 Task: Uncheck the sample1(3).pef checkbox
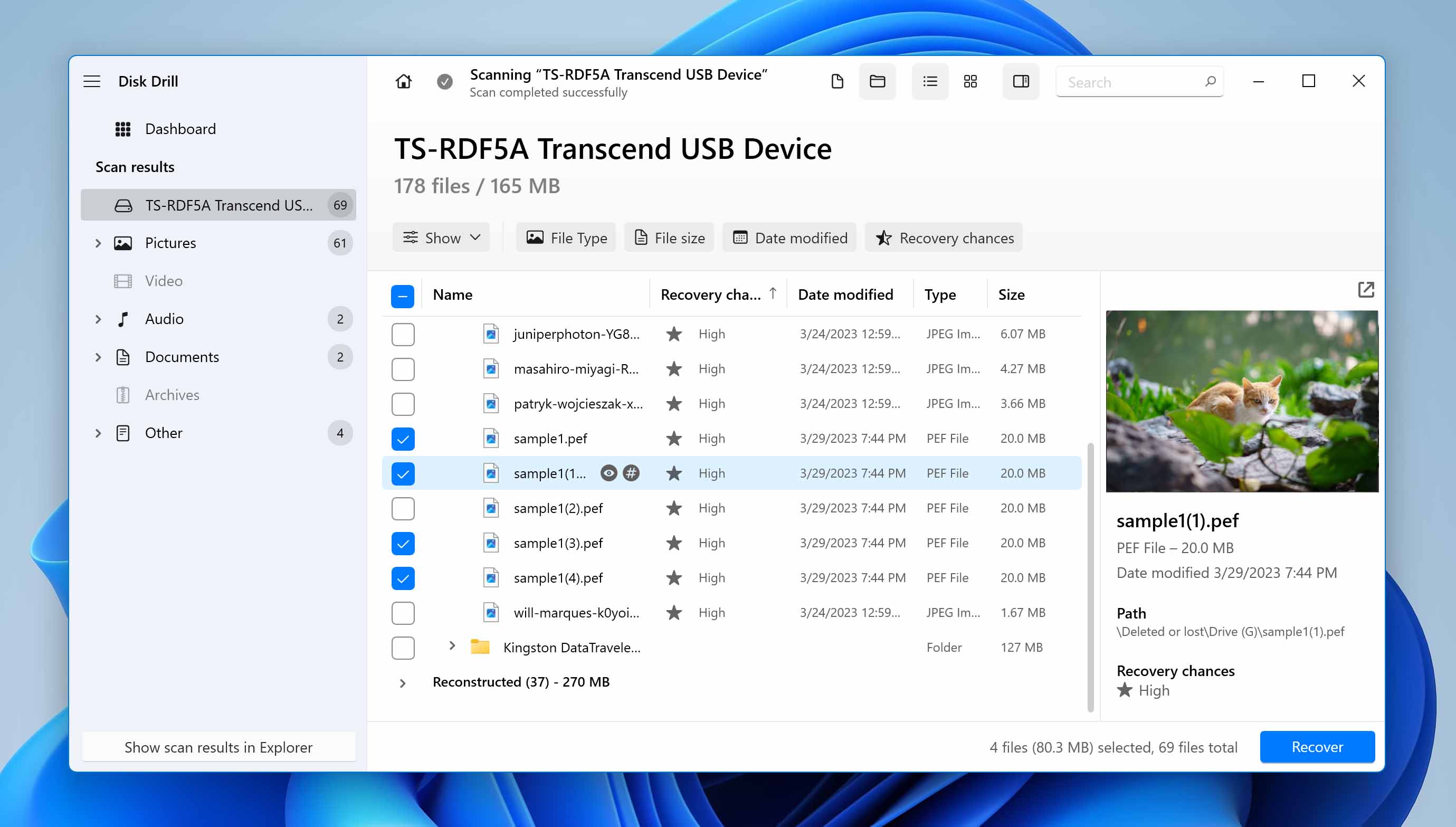[x=403, y=544]
